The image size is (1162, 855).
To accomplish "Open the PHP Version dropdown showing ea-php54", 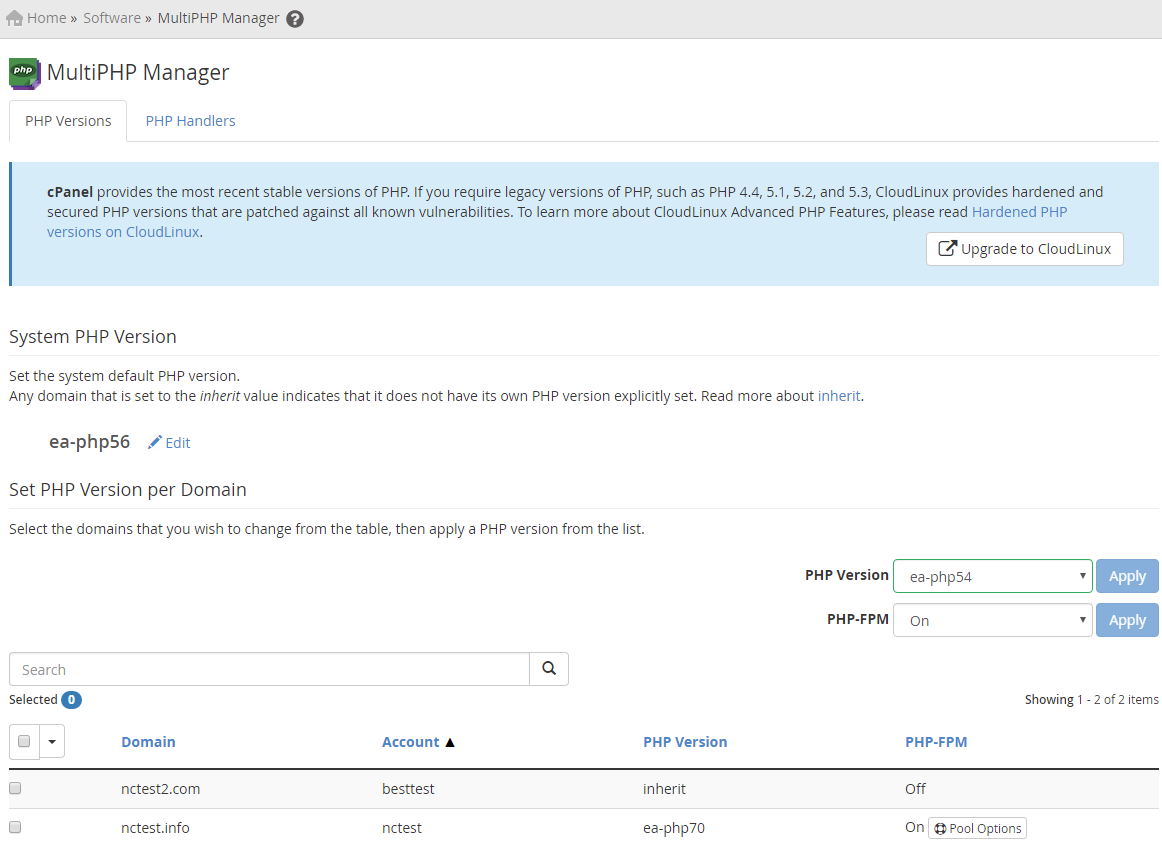I will click(x=992, y=576).
